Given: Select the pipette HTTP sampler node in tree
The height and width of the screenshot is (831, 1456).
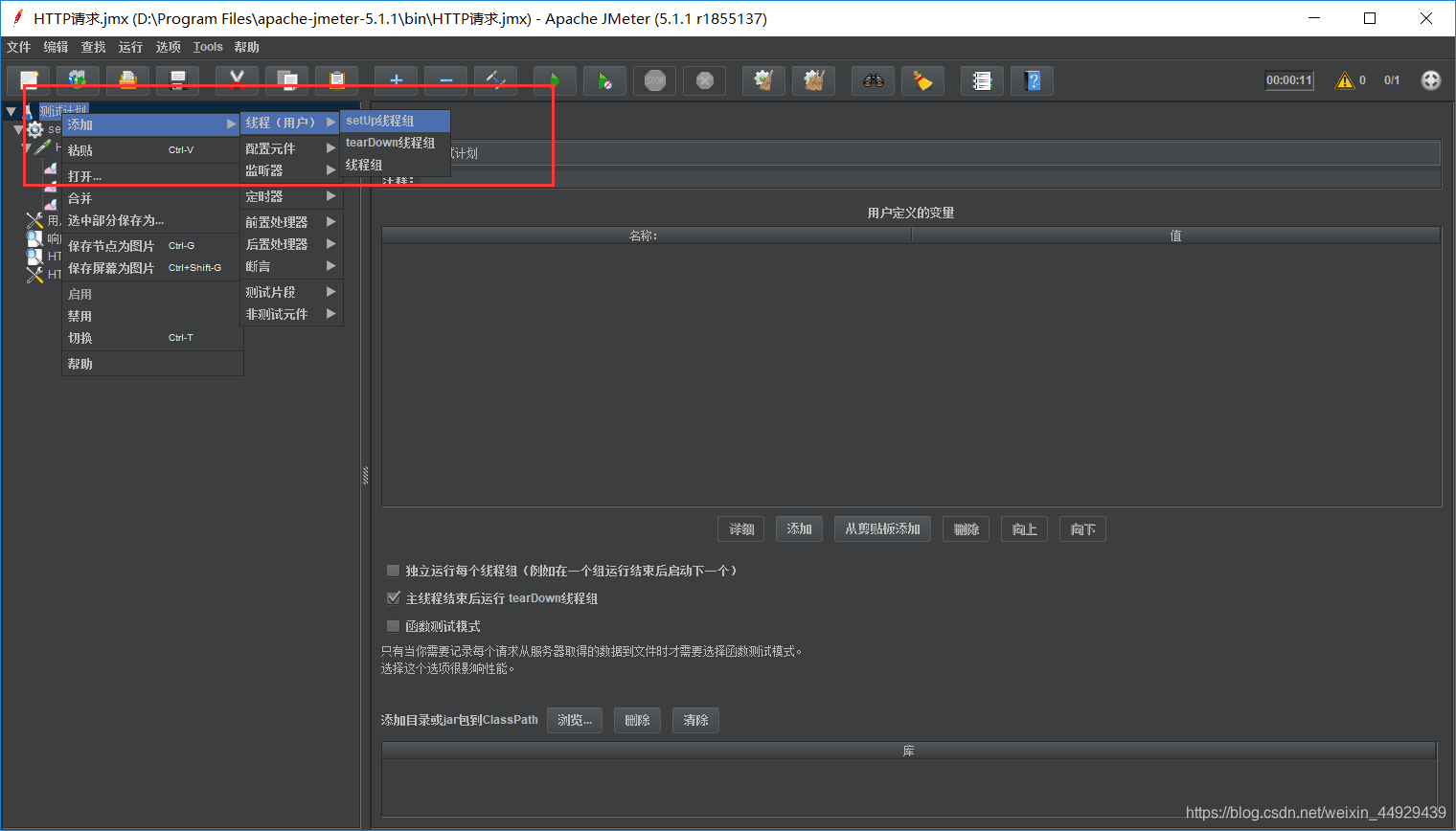Looking at the screenshot, I should (x=43, y=147).
